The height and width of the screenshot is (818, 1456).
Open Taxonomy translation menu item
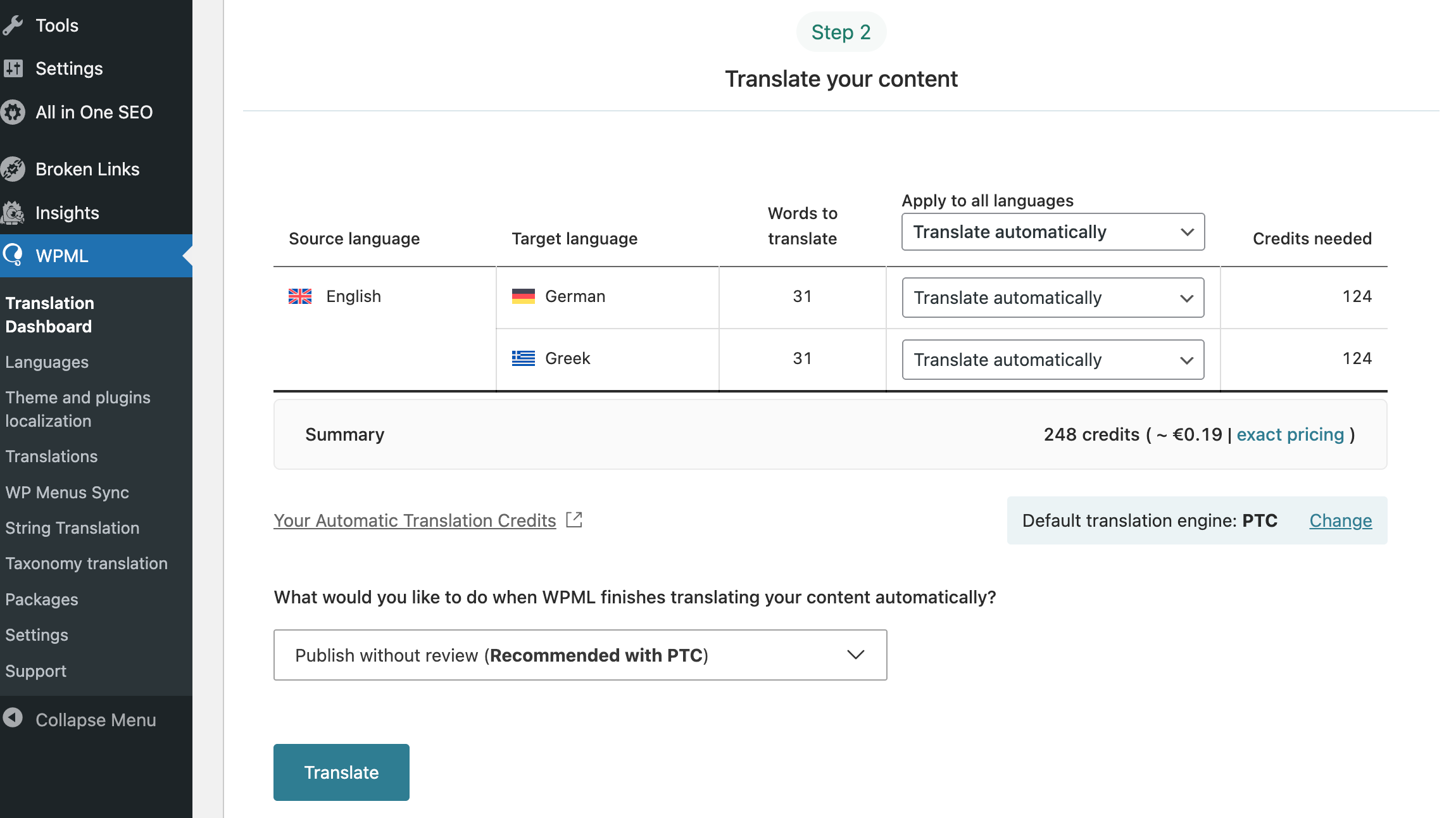pos(86,563)
